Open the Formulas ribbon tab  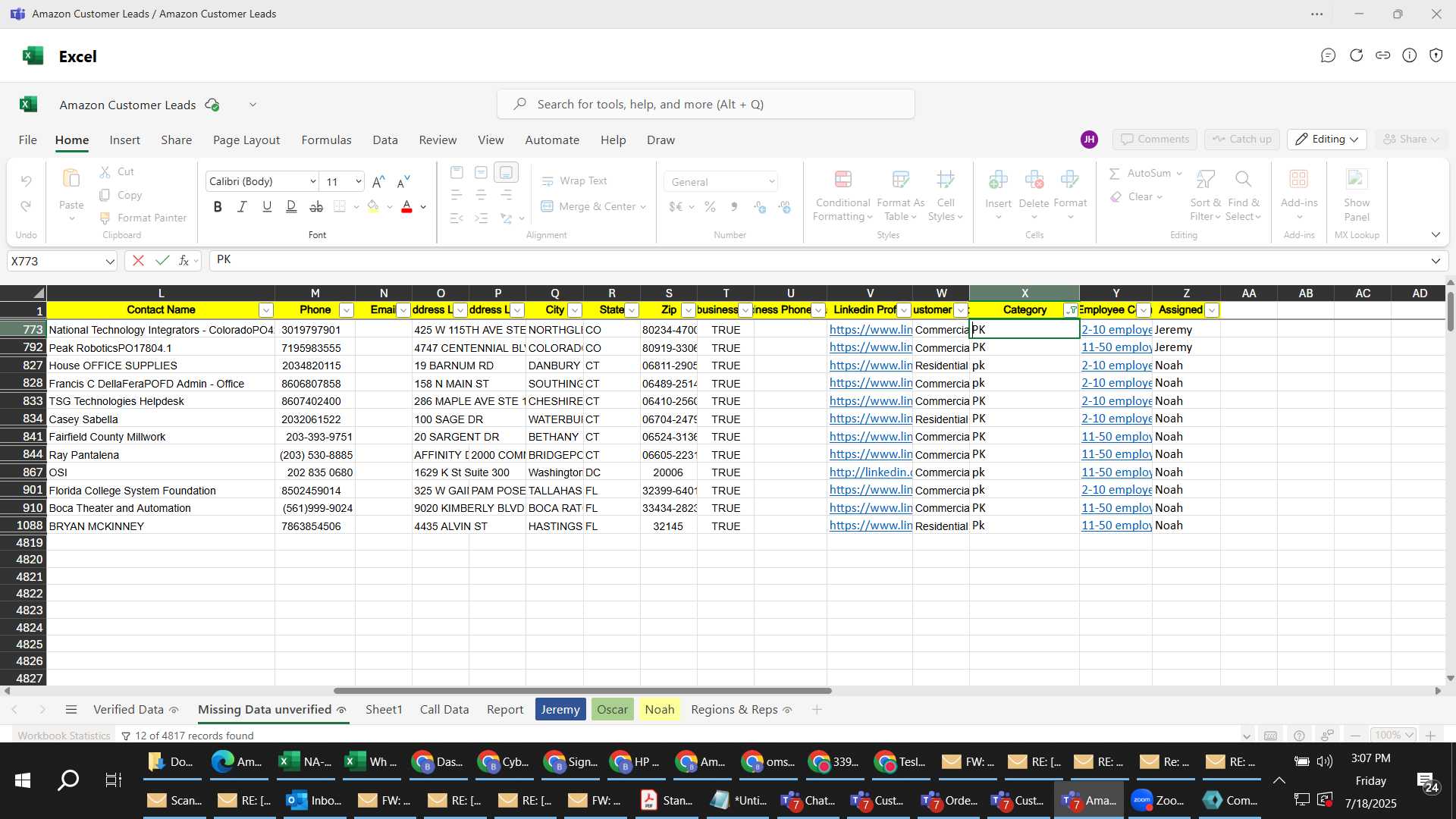pos(326,140)
